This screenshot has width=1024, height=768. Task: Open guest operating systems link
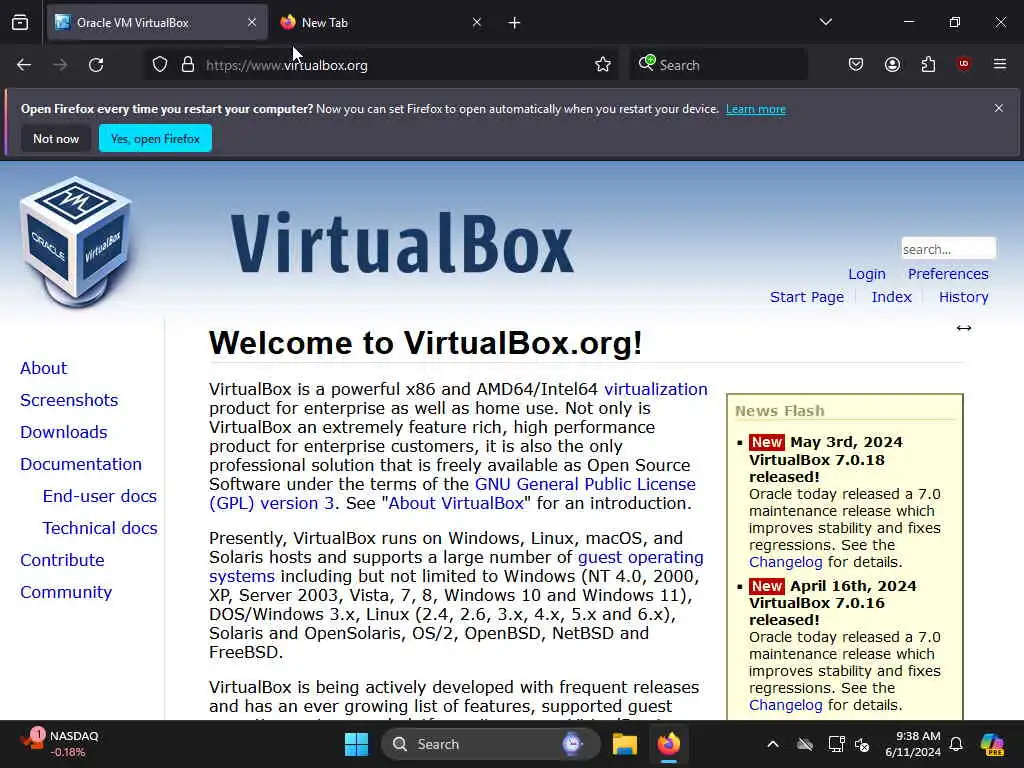click(x=641, y=558)
